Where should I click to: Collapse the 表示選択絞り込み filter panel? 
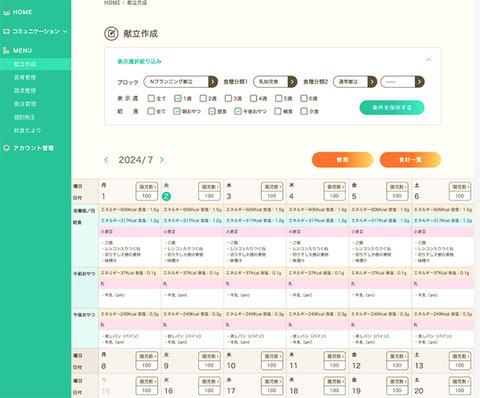429,60
